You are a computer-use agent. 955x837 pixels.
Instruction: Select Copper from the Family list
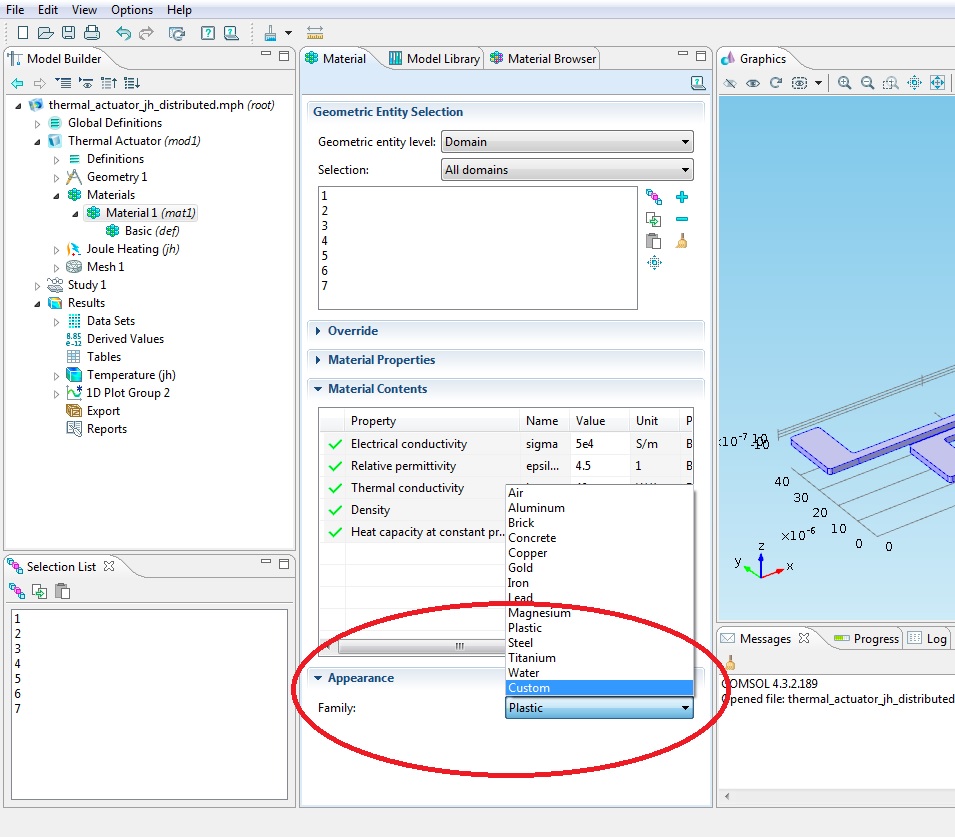(528, 553)
